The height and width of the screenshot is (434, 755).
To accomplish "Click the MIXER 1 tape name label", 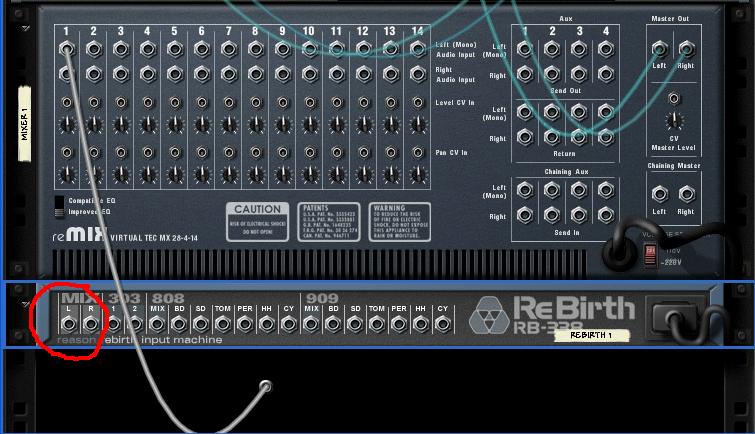I will [x=25, y=124].
